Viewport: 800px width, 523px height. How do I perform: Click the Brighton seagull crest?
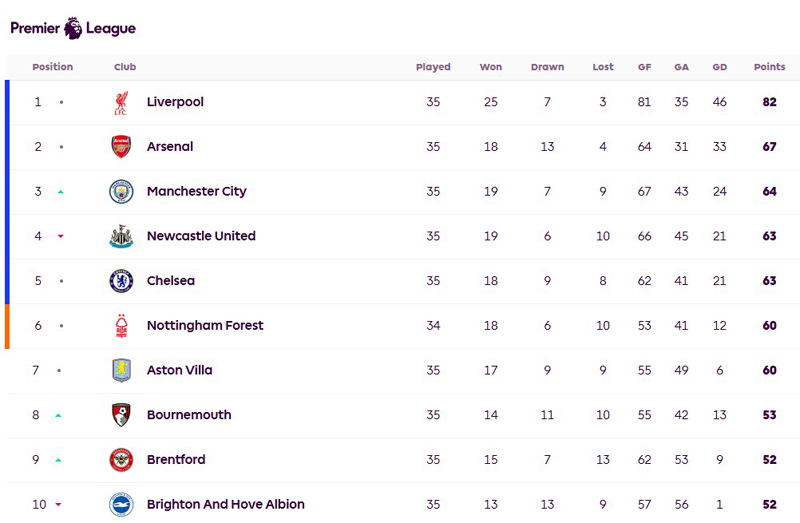pyautogui.click(x=121, y=505)
